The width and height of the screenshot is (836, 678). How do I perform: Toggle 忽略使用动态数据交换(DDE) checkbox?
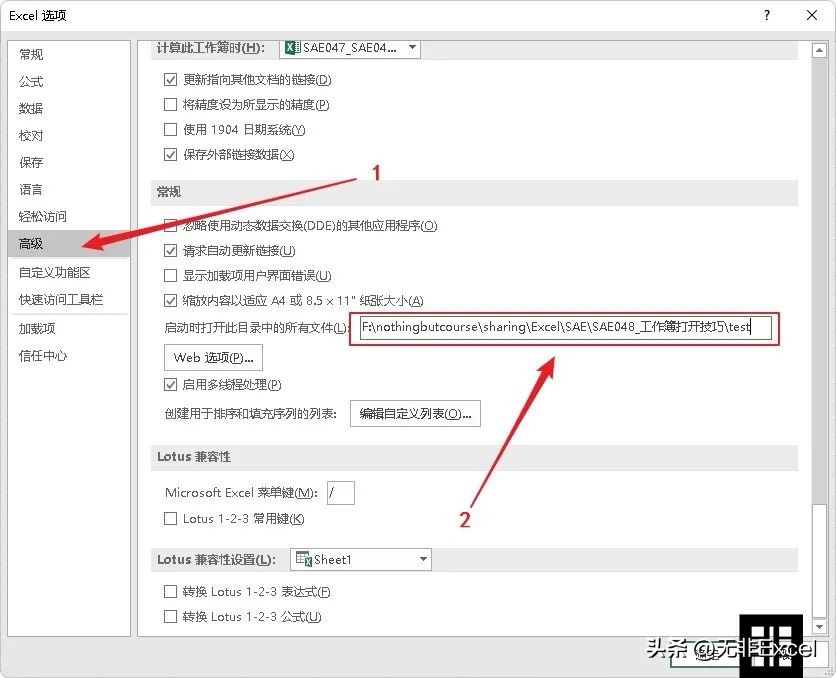click(170, 225)
